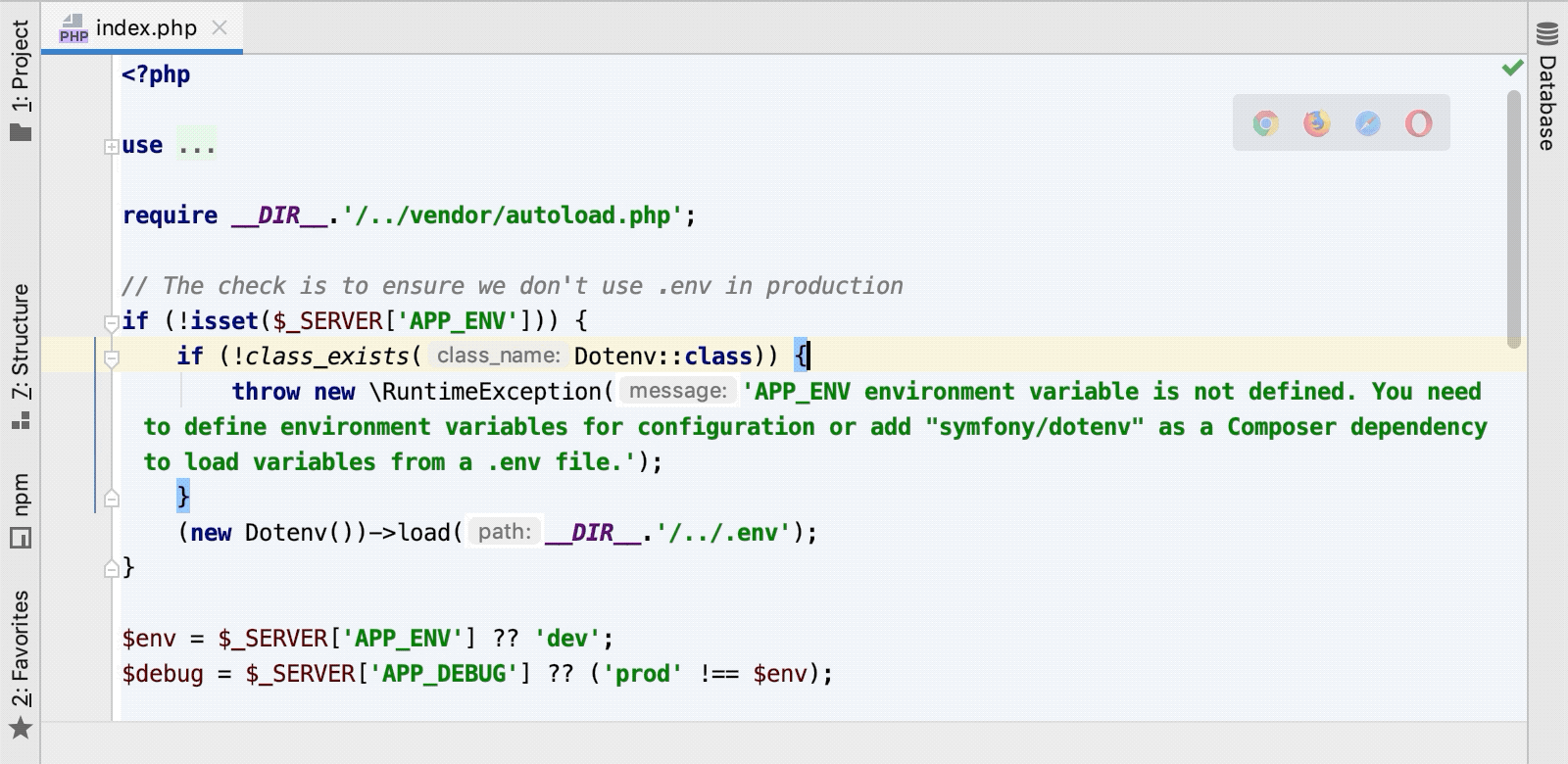
Task: Open the Database tool window
Action: (1547, 103)
